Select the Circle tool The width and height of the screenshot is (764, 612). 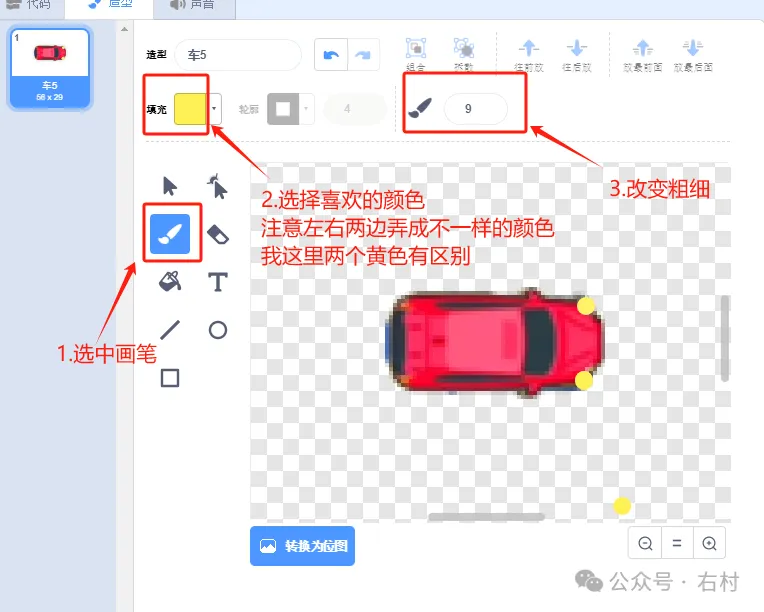click(218, 330)
